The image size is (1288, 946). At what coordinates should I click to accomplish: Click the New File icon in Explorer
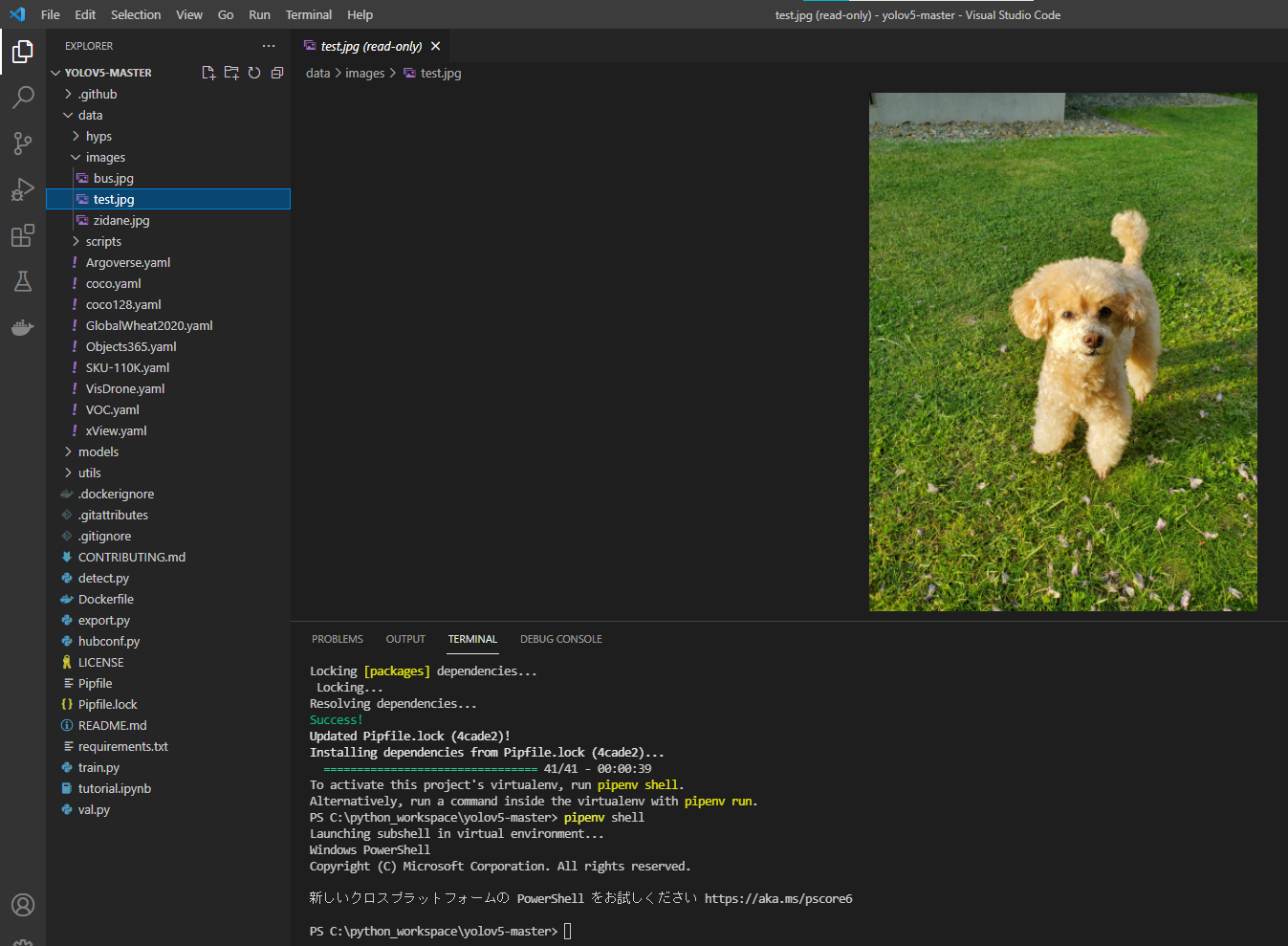(208, 72)
